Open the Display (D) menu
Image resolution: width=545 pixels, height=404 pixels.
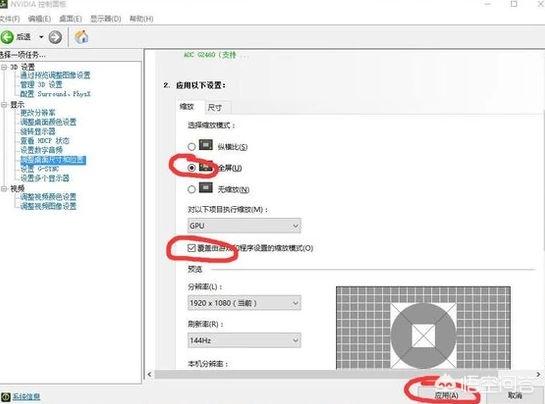tap(106, 19)
